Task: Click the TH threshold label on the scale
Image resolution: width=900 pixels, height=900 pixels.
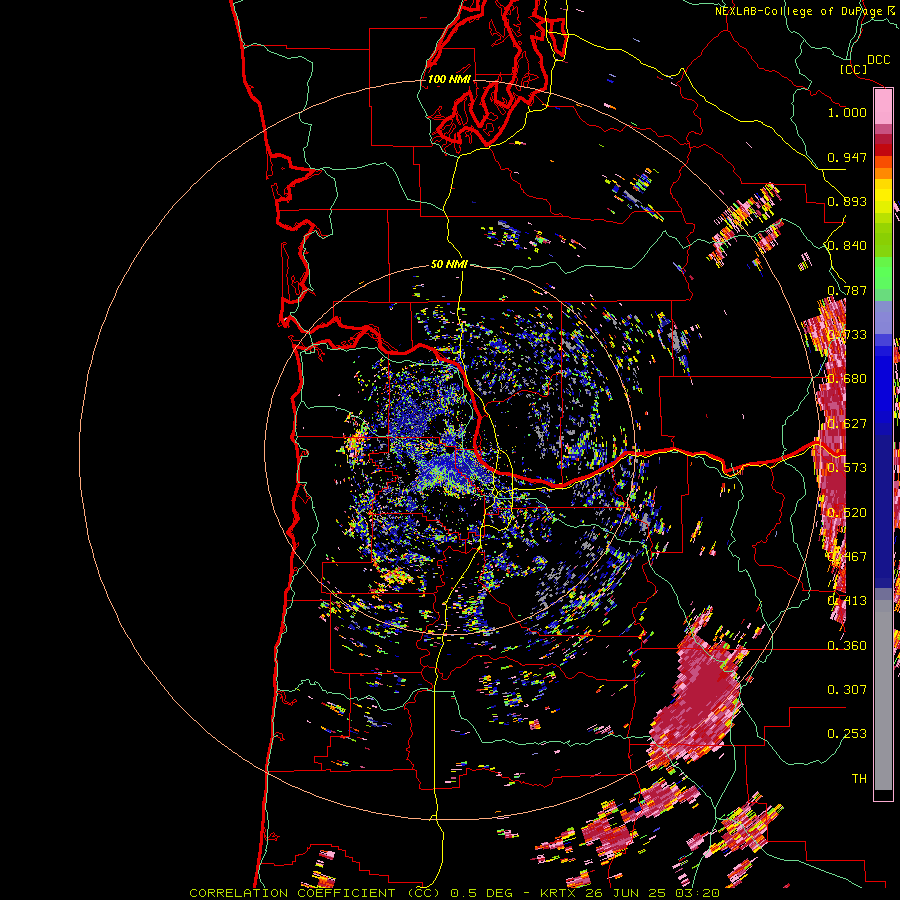Action: [859, 779]
